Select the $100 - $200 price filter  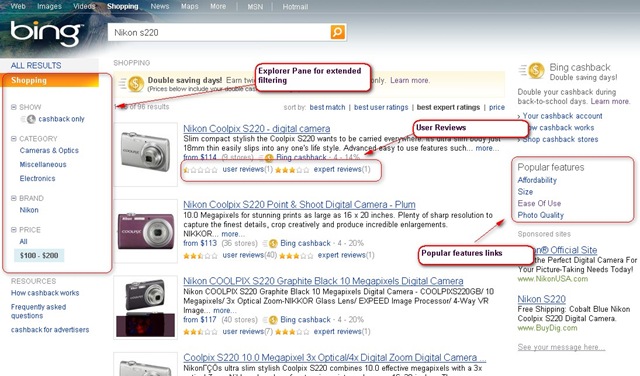(39, 256)
